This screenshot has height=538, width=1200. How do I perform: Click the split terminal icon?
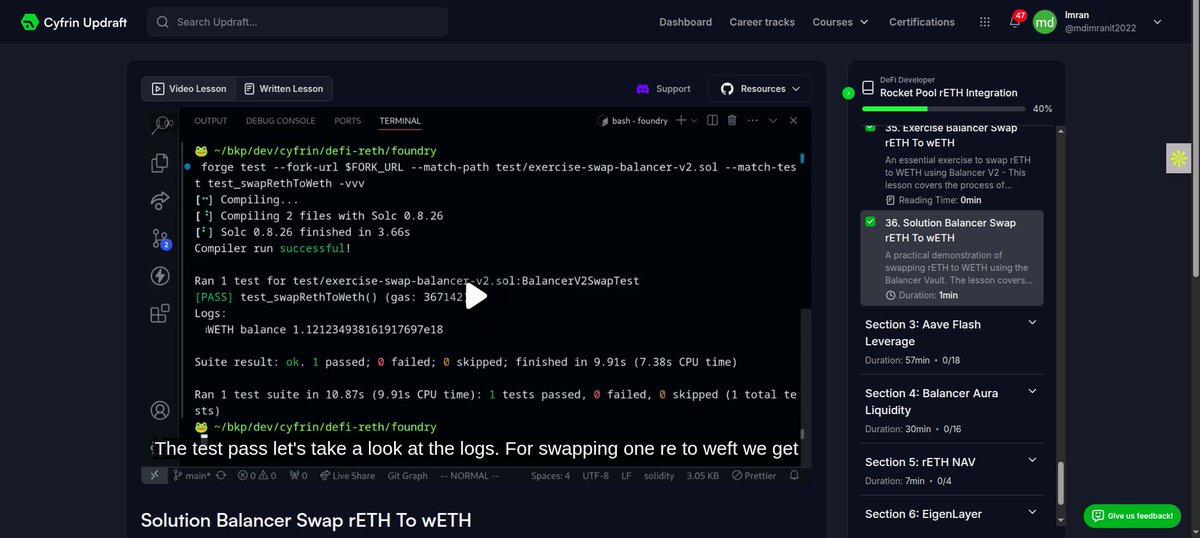click(x=712, y=120)
